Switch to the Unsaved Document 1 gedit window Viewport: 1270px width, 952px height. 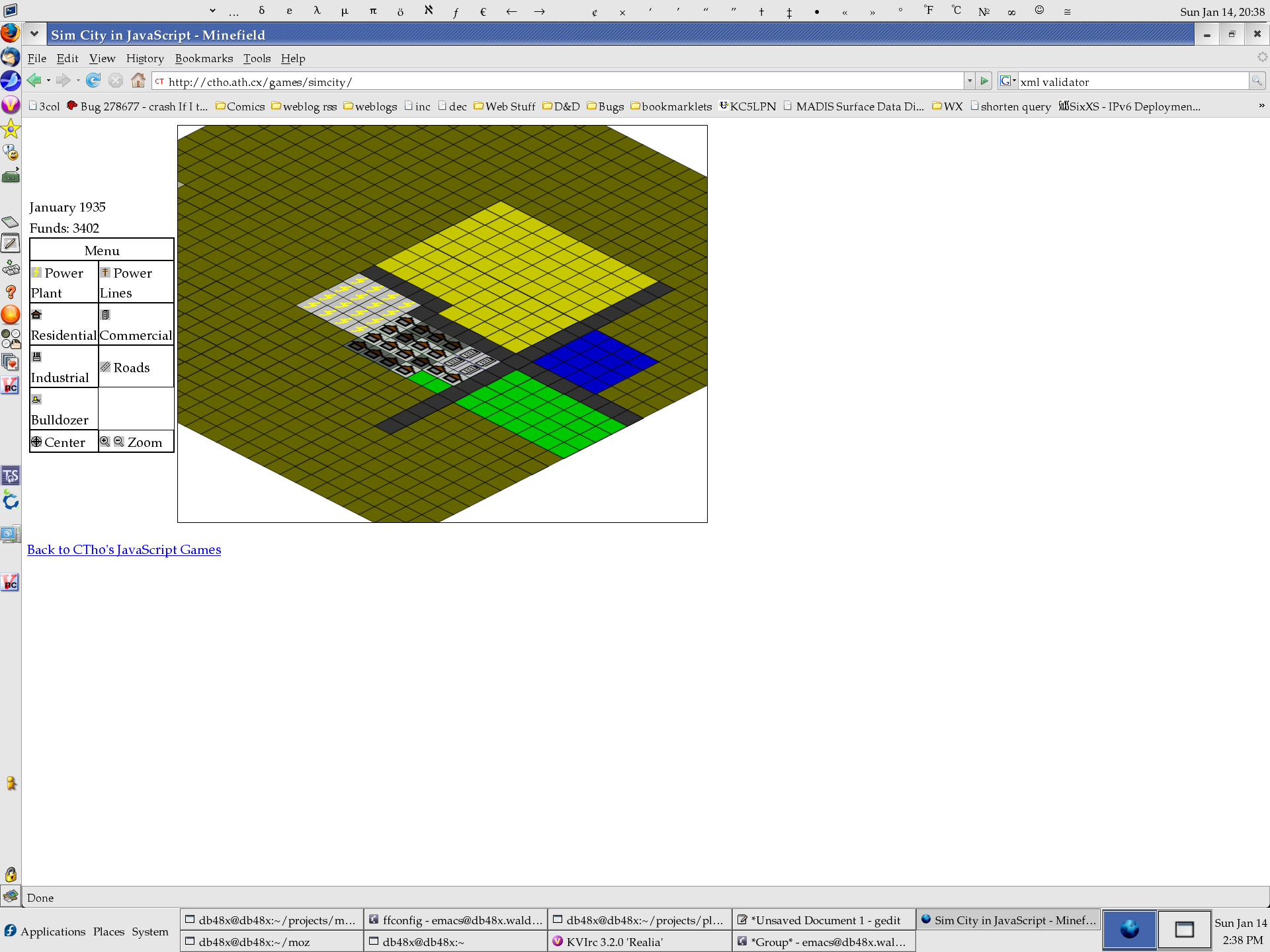(824, 920)
